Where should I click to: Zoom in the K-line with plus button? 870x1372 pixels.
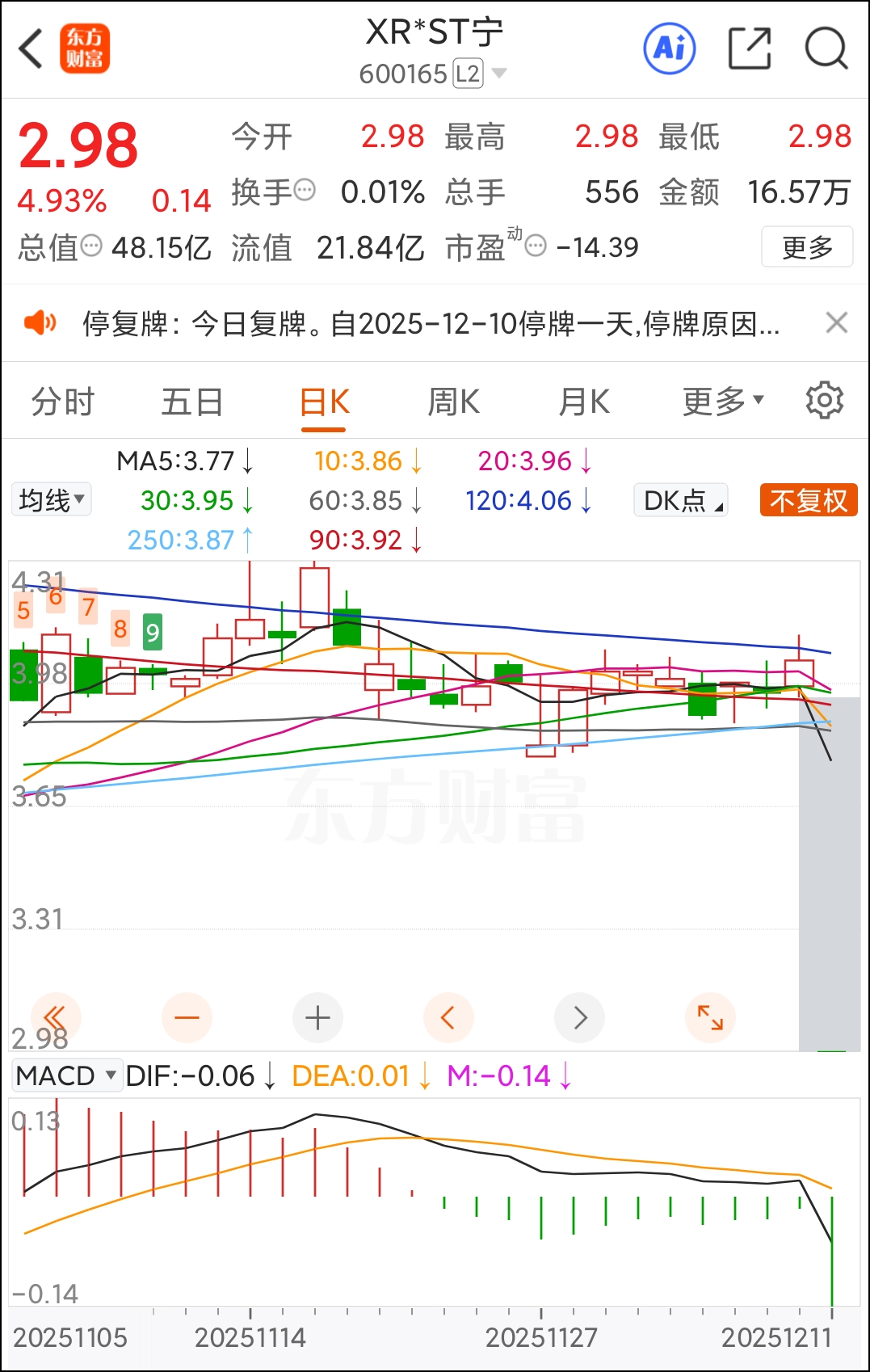click(317, 1017)
